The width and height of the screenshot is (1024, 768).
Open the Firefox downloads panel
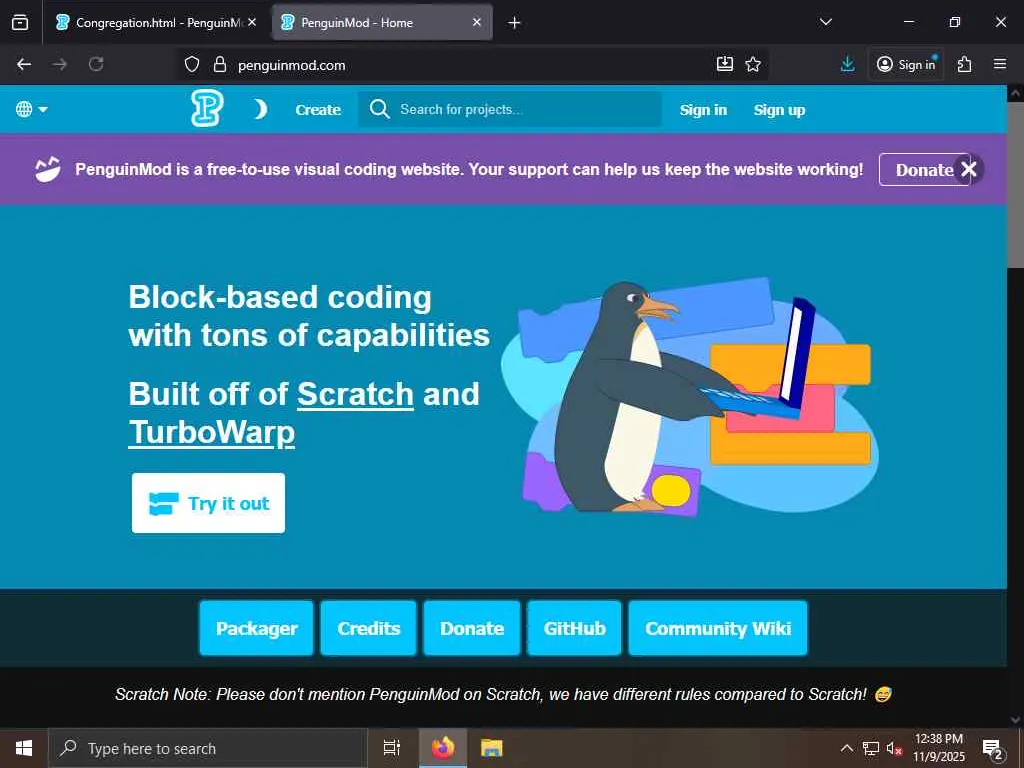pos(847,64)
